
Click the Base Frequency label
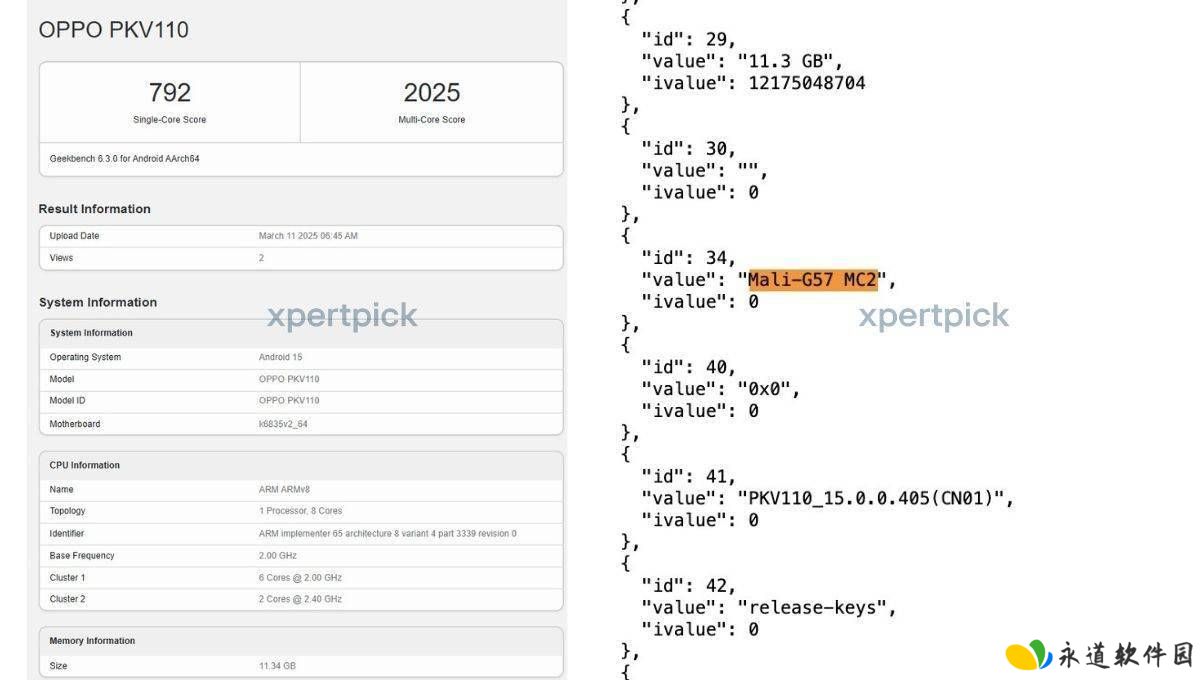click(82, 555)
